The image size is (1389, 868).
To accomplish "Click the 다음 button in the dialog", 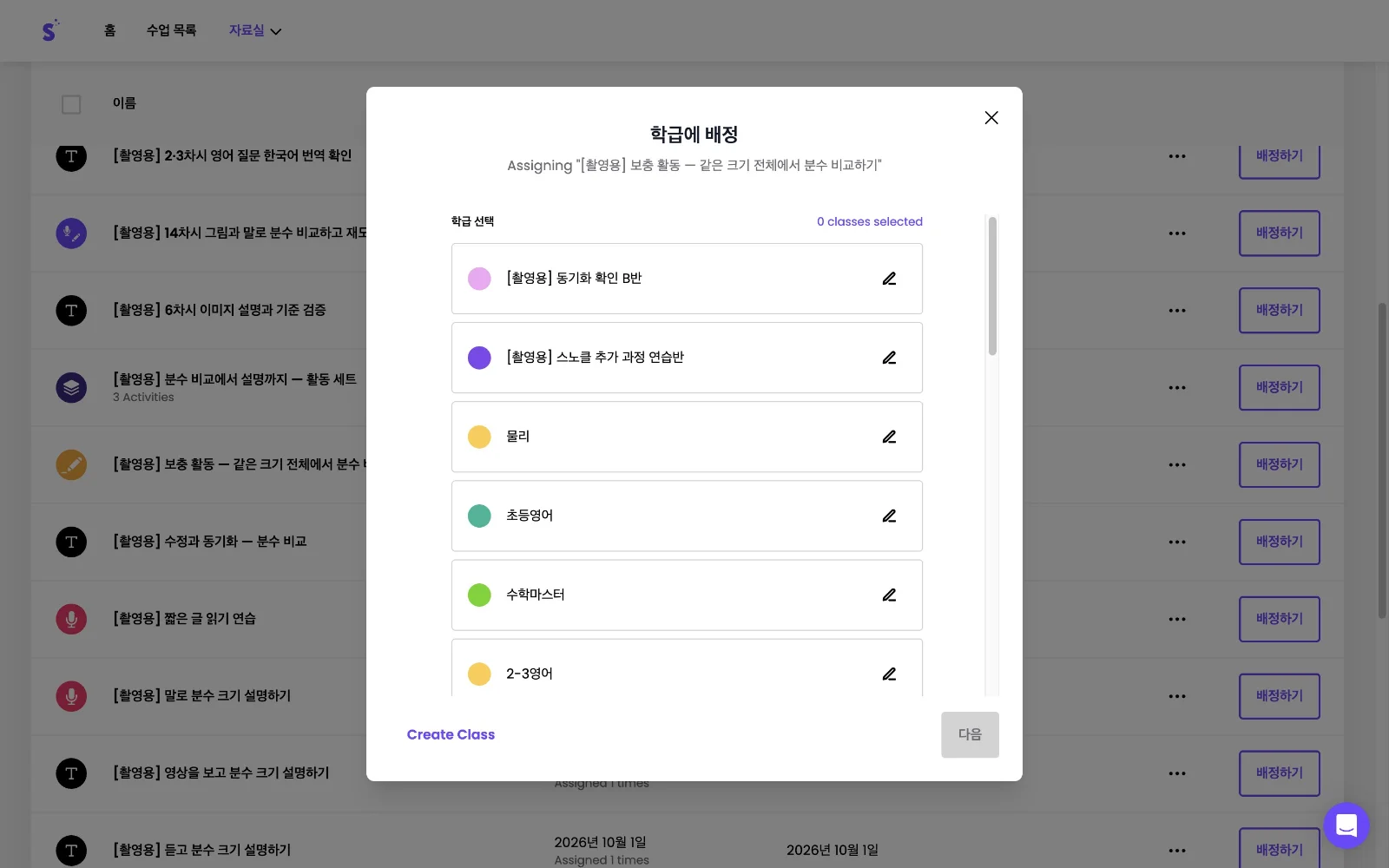I will pyautogui.click(x=970, y=734).
